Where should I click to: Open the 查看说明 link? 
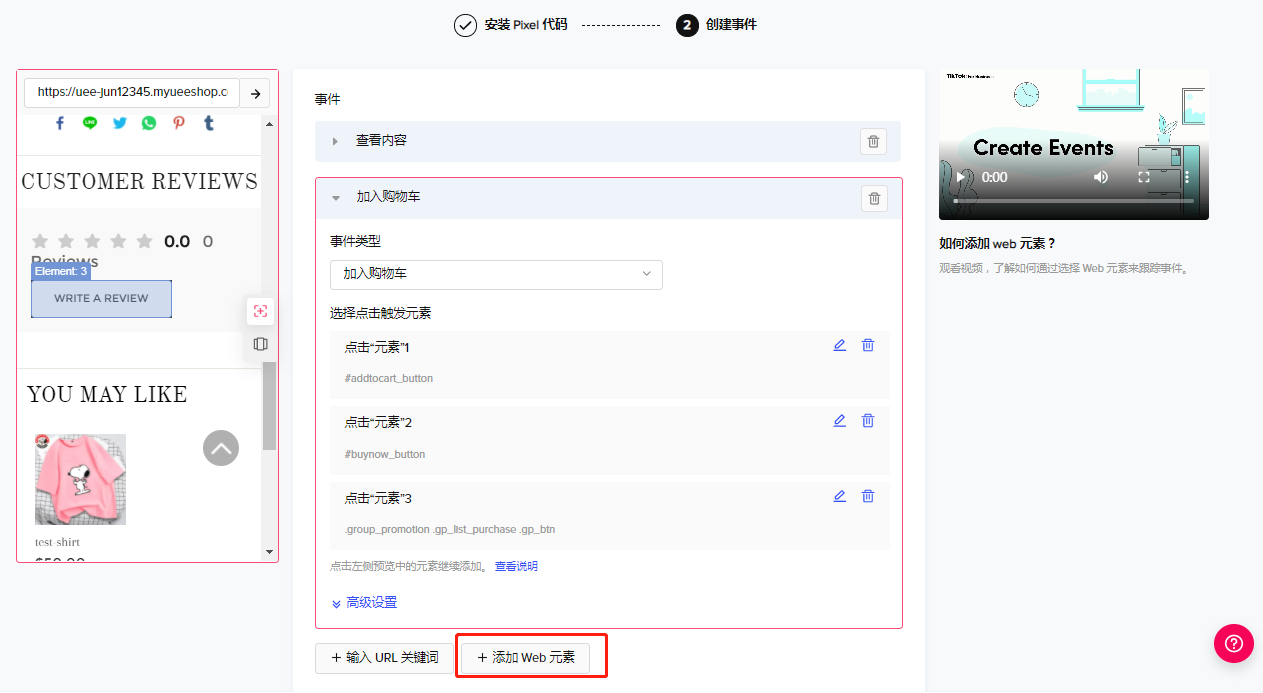516,566
